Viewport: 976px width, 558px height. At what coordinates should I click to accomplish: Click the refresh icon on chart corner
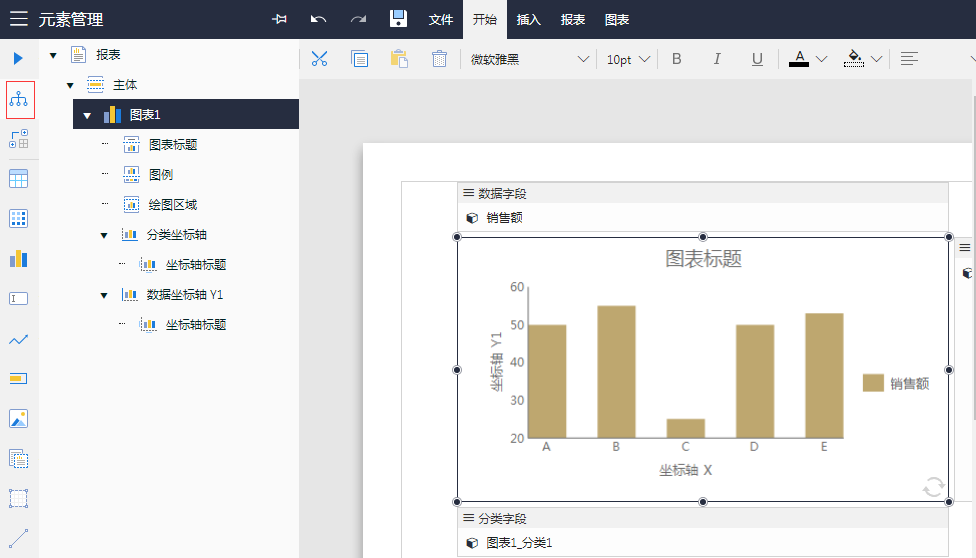pyautogui.click(x=933, y=487)
